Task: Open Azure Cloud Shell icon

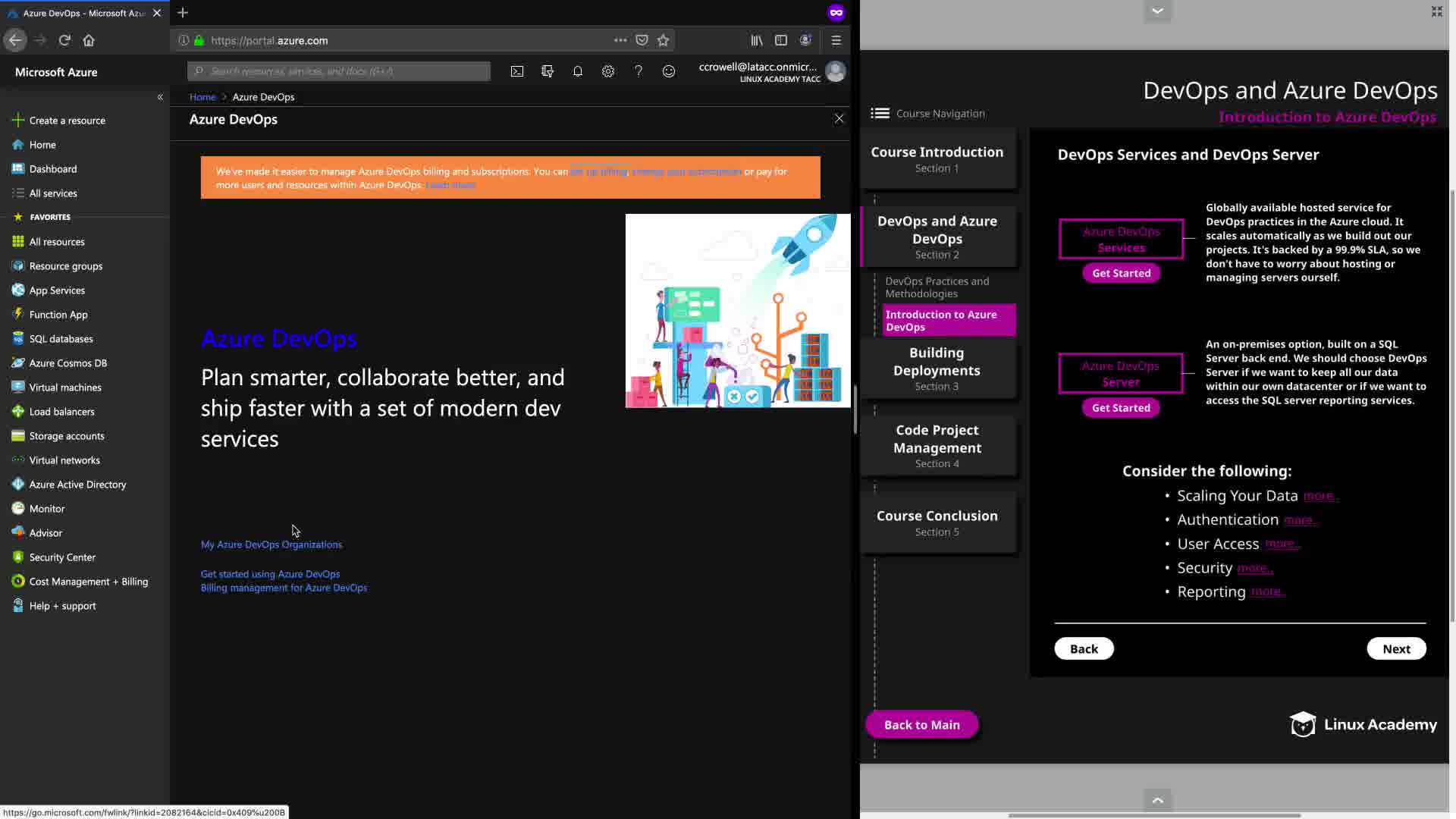Action: (x=516, y=71)
